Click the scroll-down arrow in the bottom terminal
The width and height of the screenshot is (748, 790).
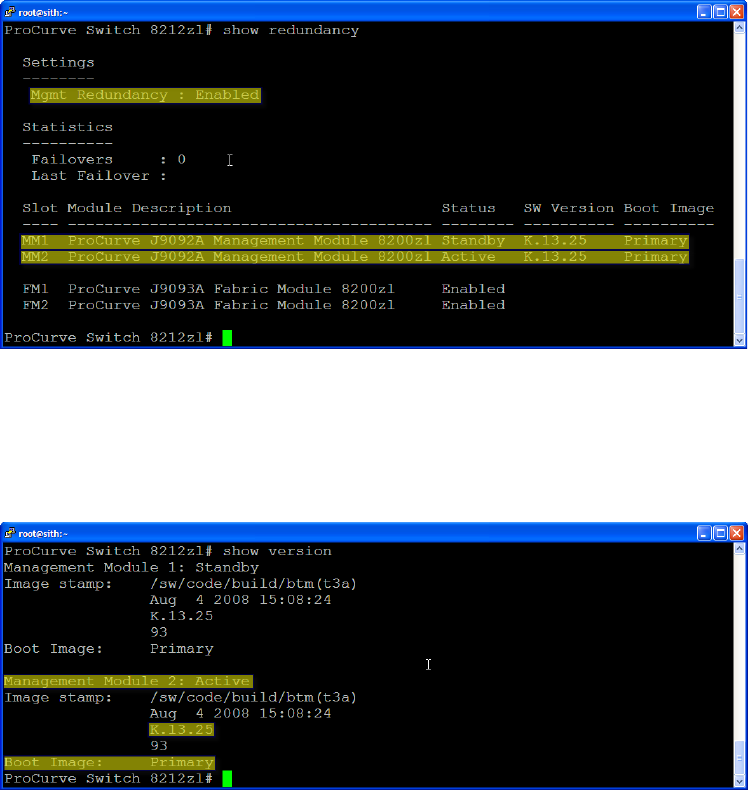[x=739, y=781]
